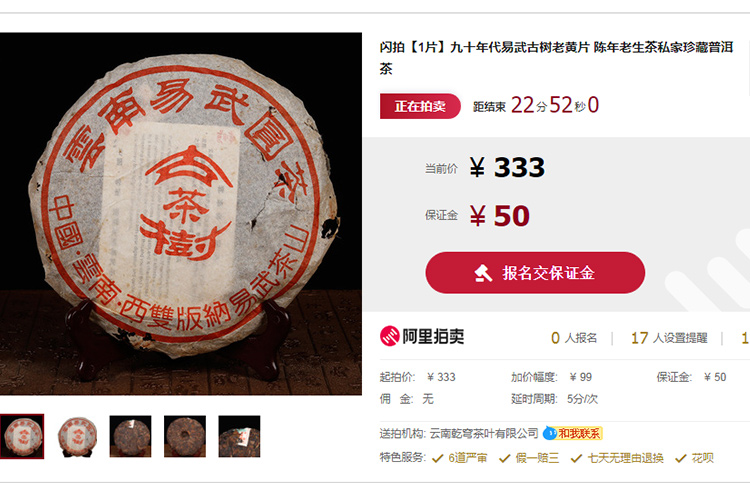Select the first tea cake thumbnail
Image resolution: width=750 pixels, height=497 pixels.
click(22, 436)
